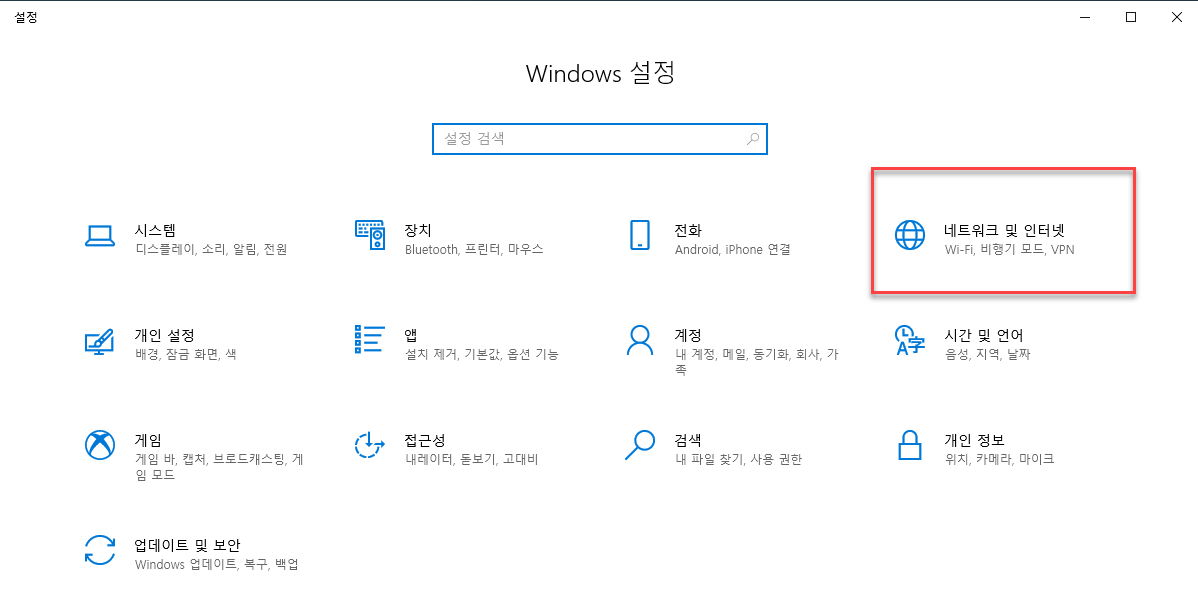Click the '설치 제거, 기본값, 옵션 기능' description

tap(481, 354)
